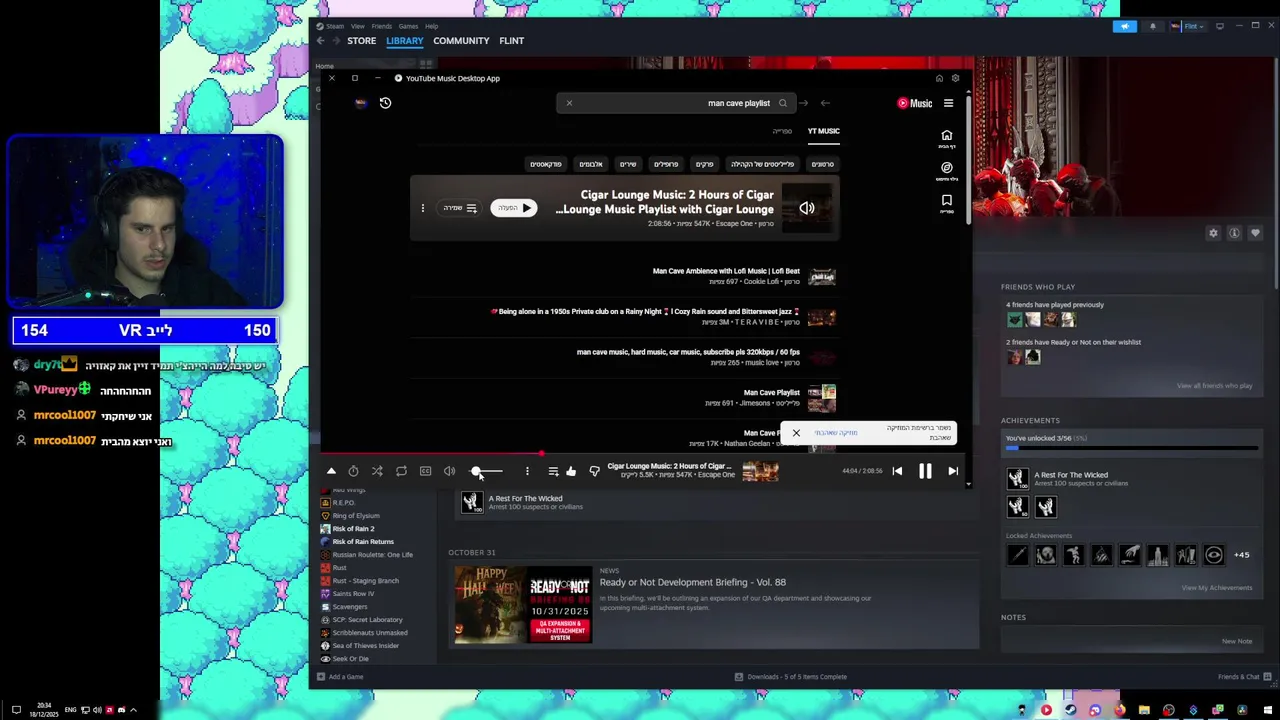This screenshot has width=1280, height=720.
Task: Click the now-playing album thumbnail in player bar
Action: (760, 471)
